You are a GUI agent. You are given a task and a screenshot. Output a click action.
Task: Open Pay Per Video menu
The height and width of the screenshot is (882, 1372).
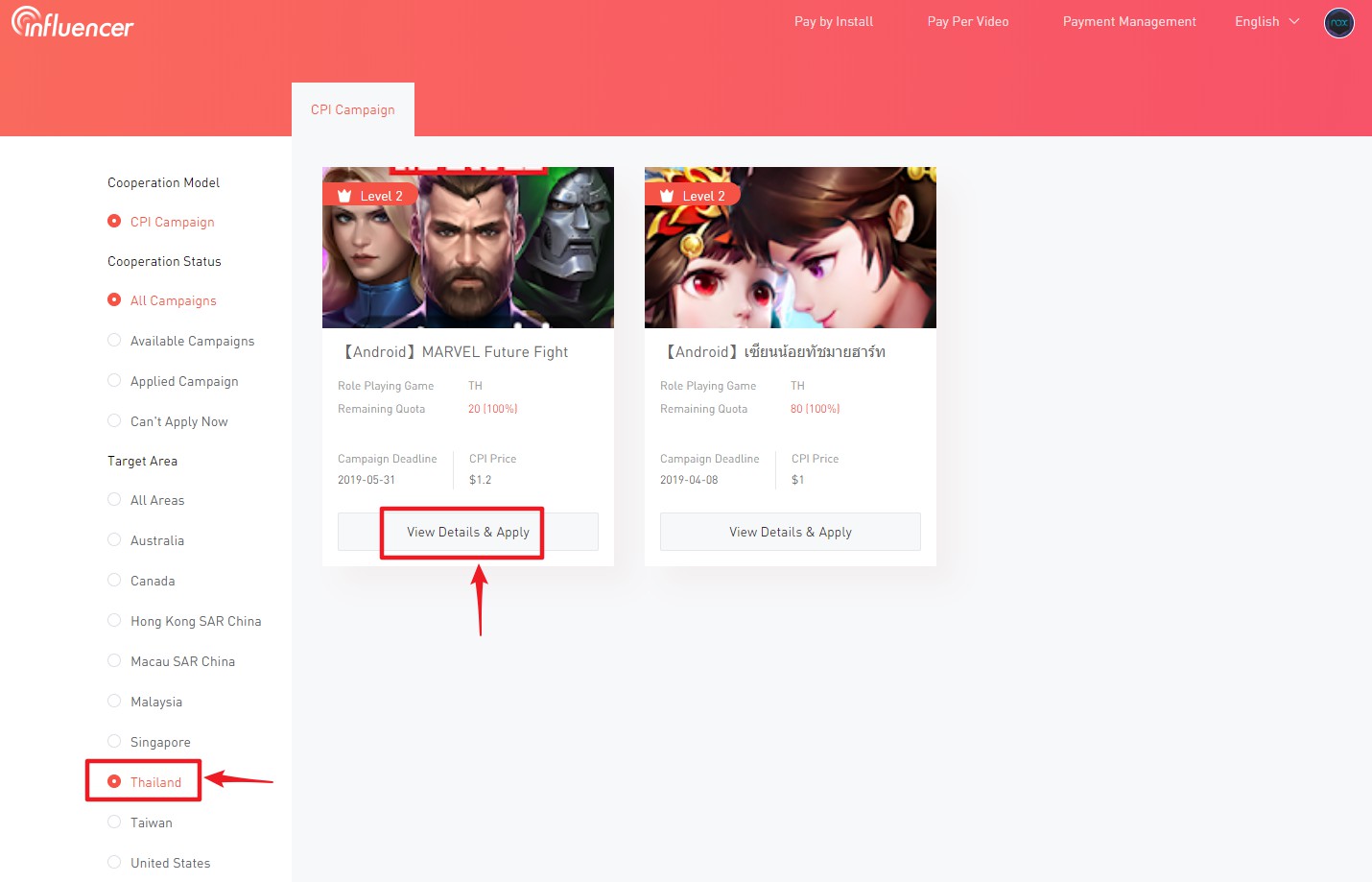click(967, 21)
